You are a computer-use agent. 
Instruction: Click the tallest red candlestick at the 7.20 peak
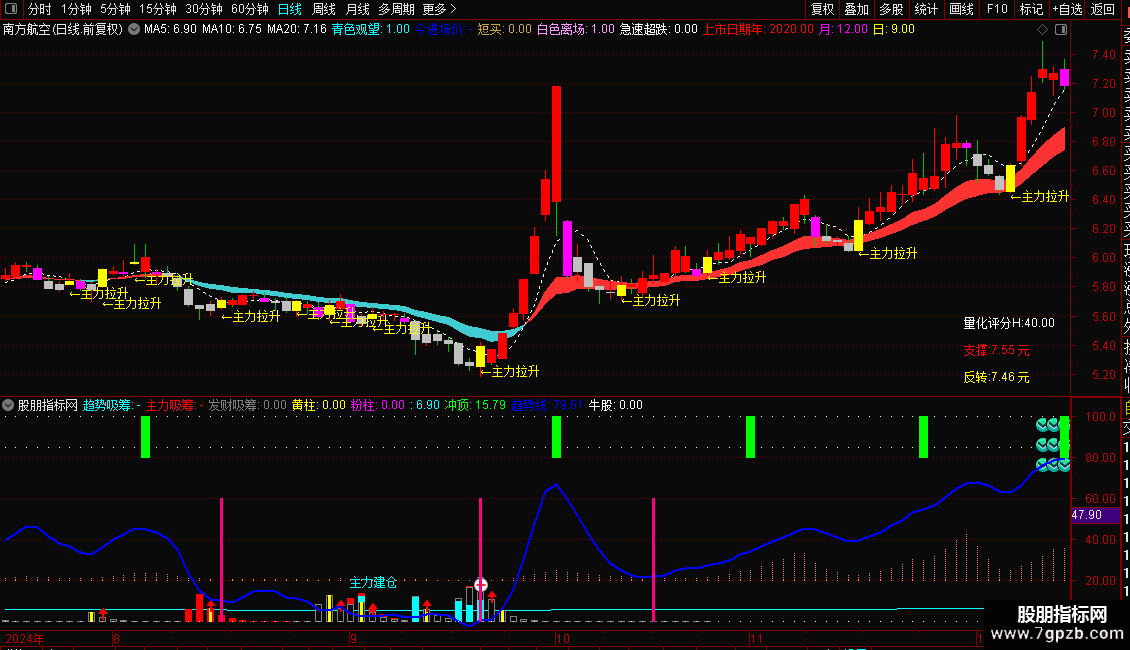(556, 143)
